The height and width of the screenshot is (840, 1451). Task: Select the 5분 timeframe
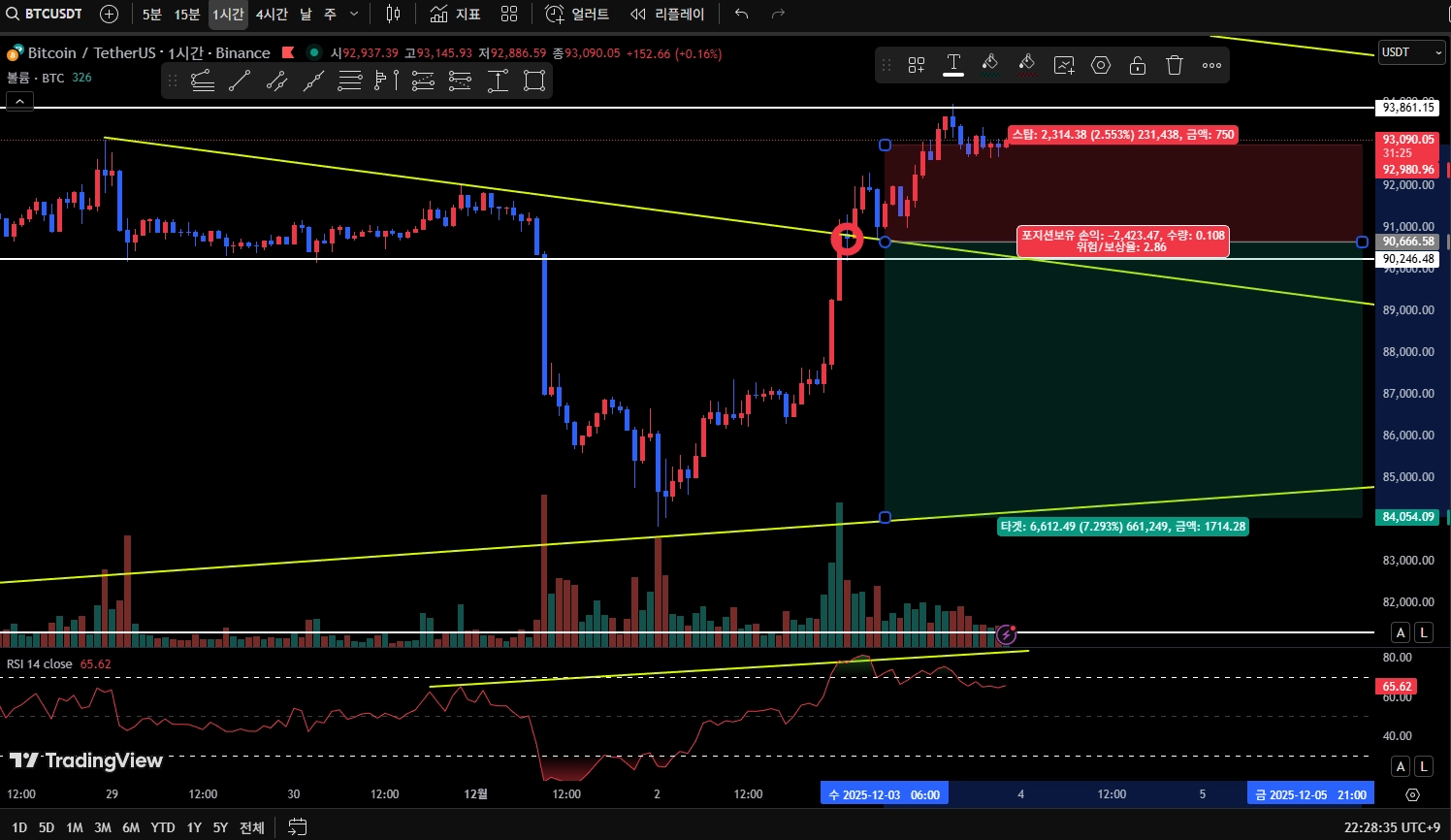(152, 14)
